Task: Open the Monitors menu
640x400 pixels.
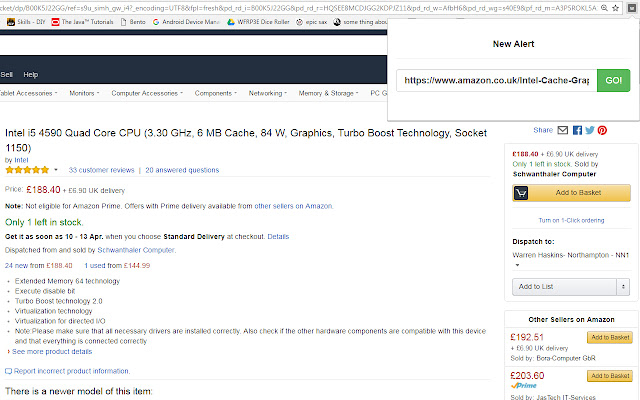Action: pyautogui.click(x=84, y=93)
